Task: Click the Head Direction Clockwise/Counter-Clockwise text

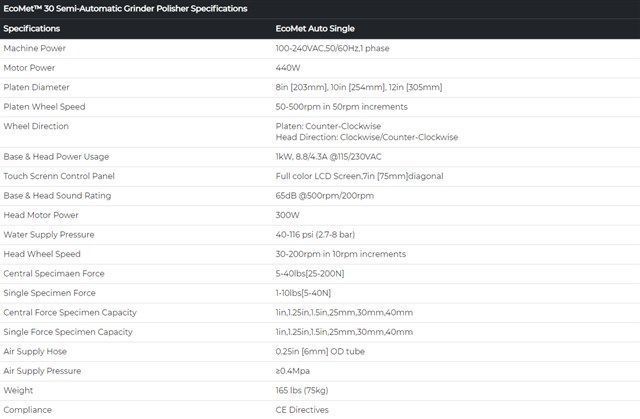Action: click(367, 137)
